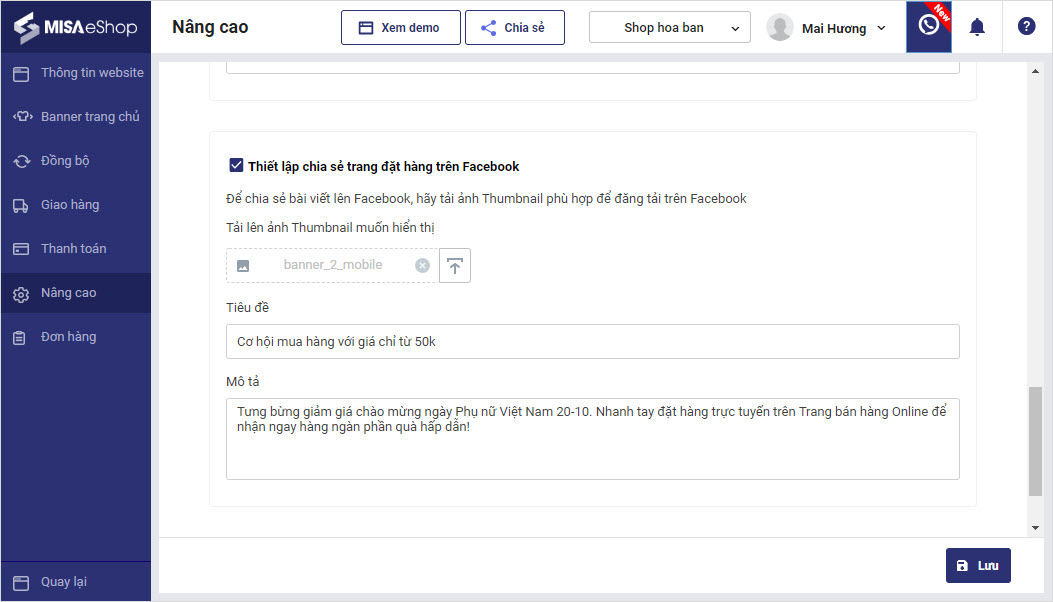Screen dimensions: 1053x602
Task: Click the Quay lại window icon
Action: tap(21, 583)
